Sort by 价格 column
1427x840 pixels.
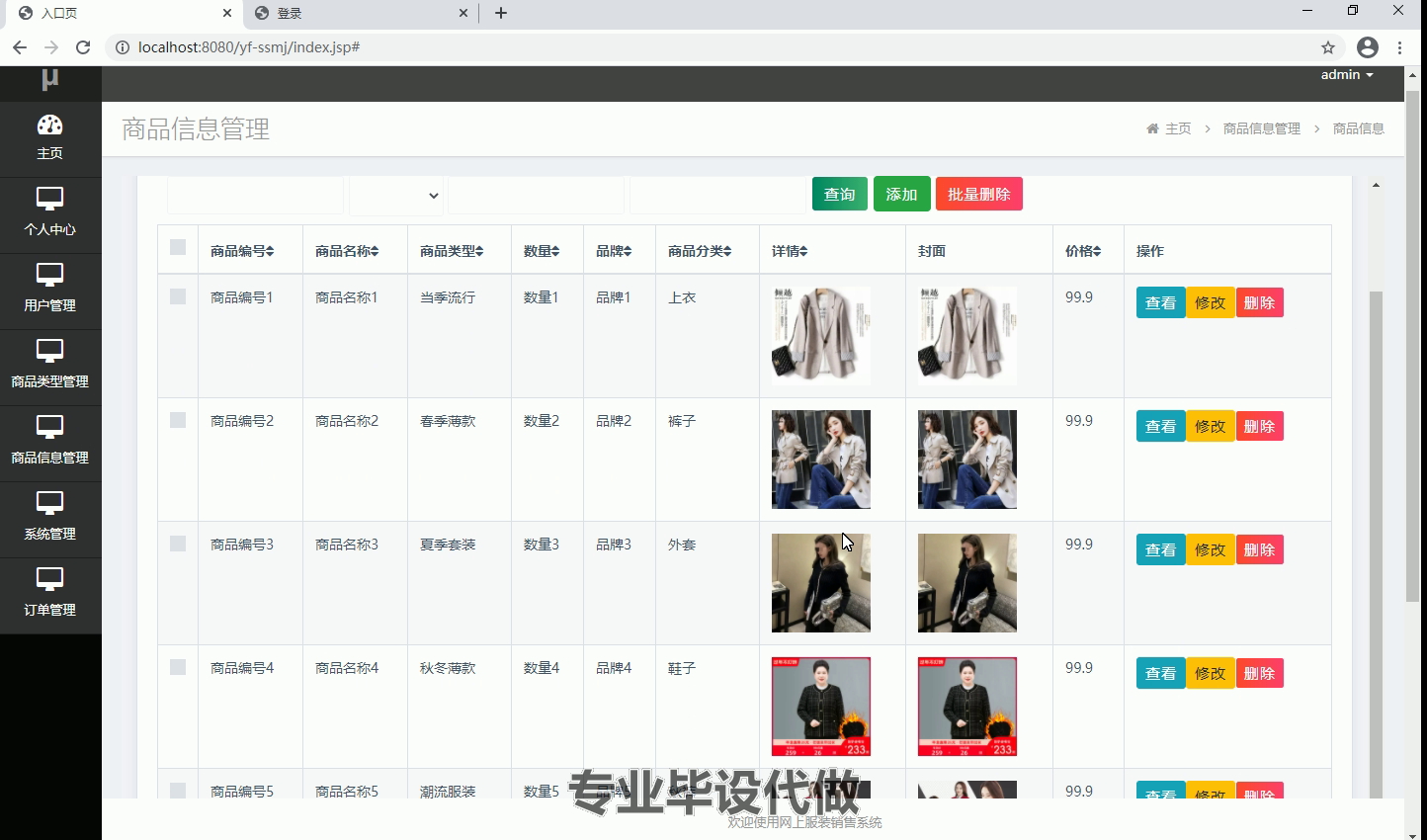[1083, 251]
